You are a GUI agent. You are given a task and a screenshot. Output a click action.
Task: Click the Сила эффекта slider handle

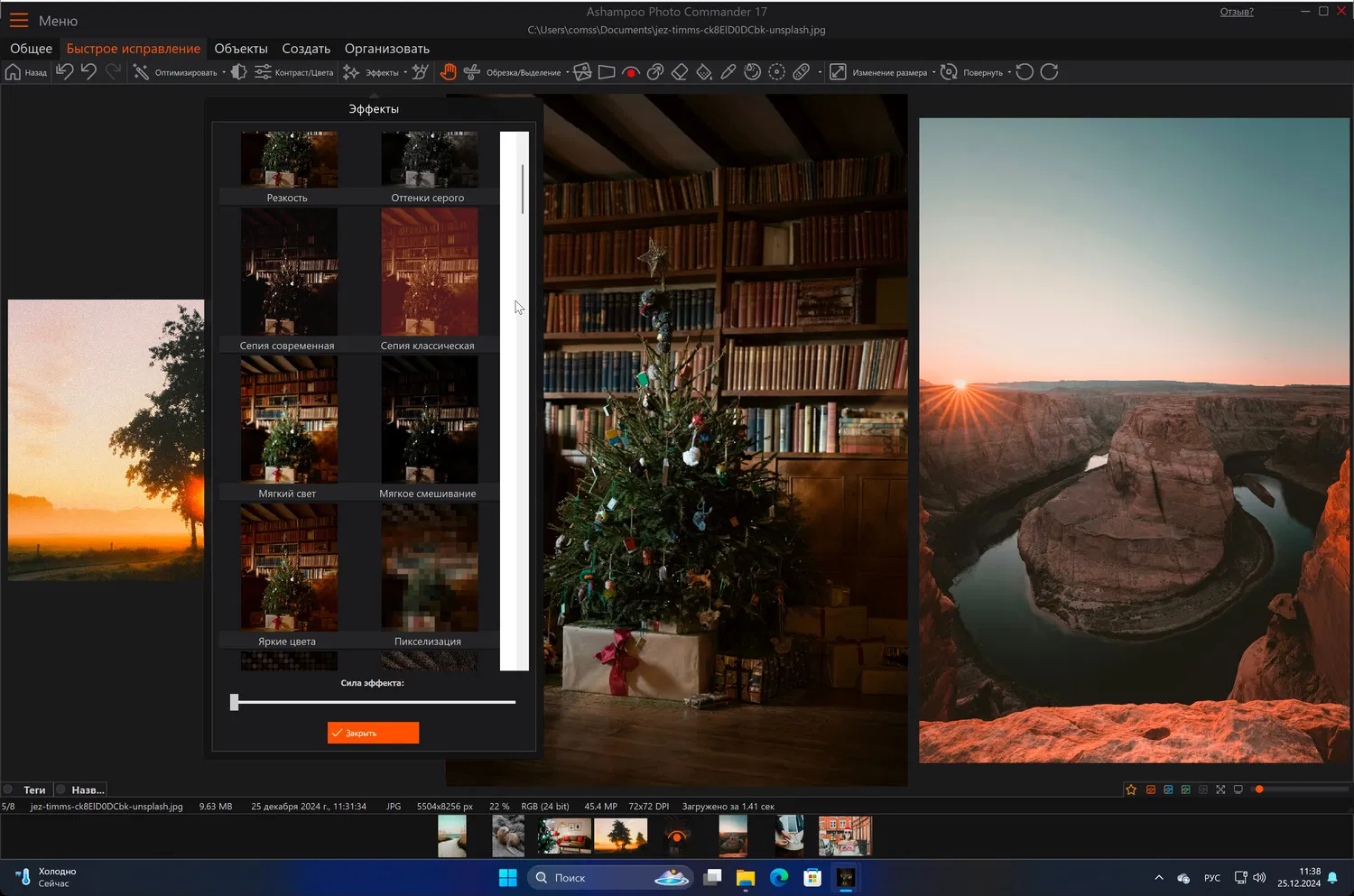[235, 702]
